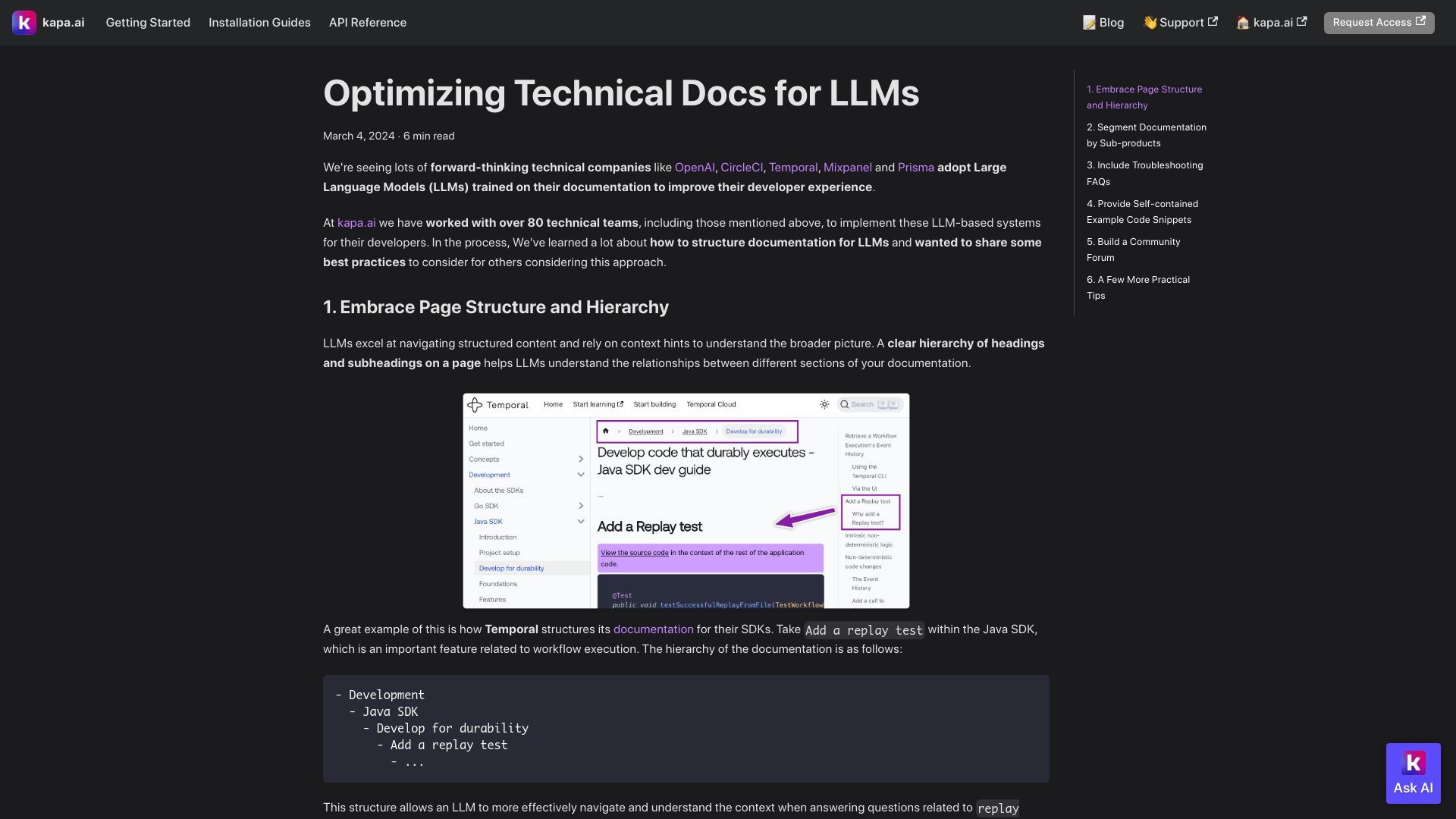
Task: Click title Optimizing Technical Docs for LLMs
Action: 621,93
